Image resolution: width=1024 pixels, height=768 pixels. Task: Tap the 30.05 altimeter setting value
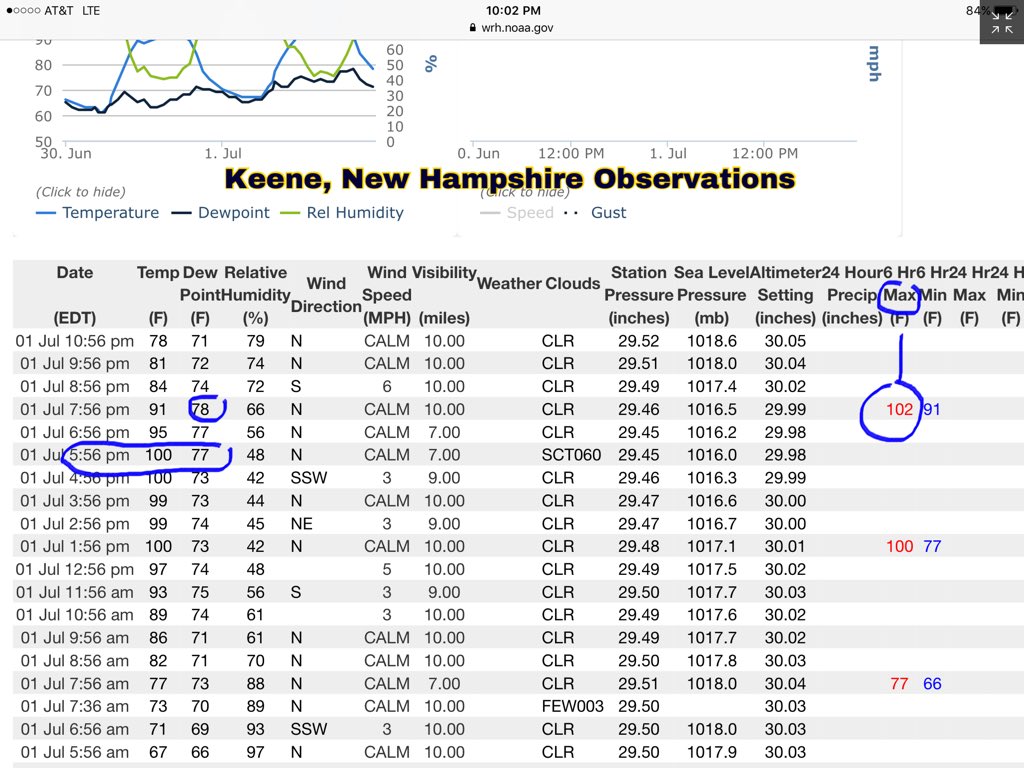[x=785, y=341]
